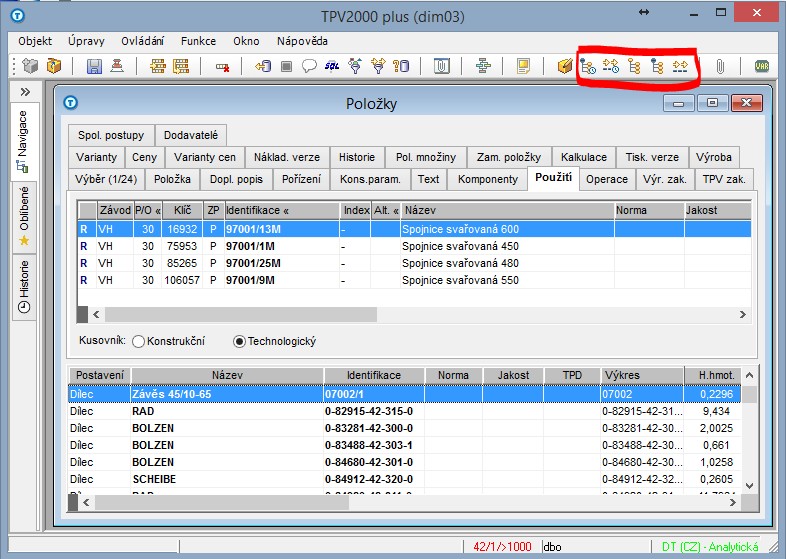Click the speech bubble comment icon

[x=309, y=67]
